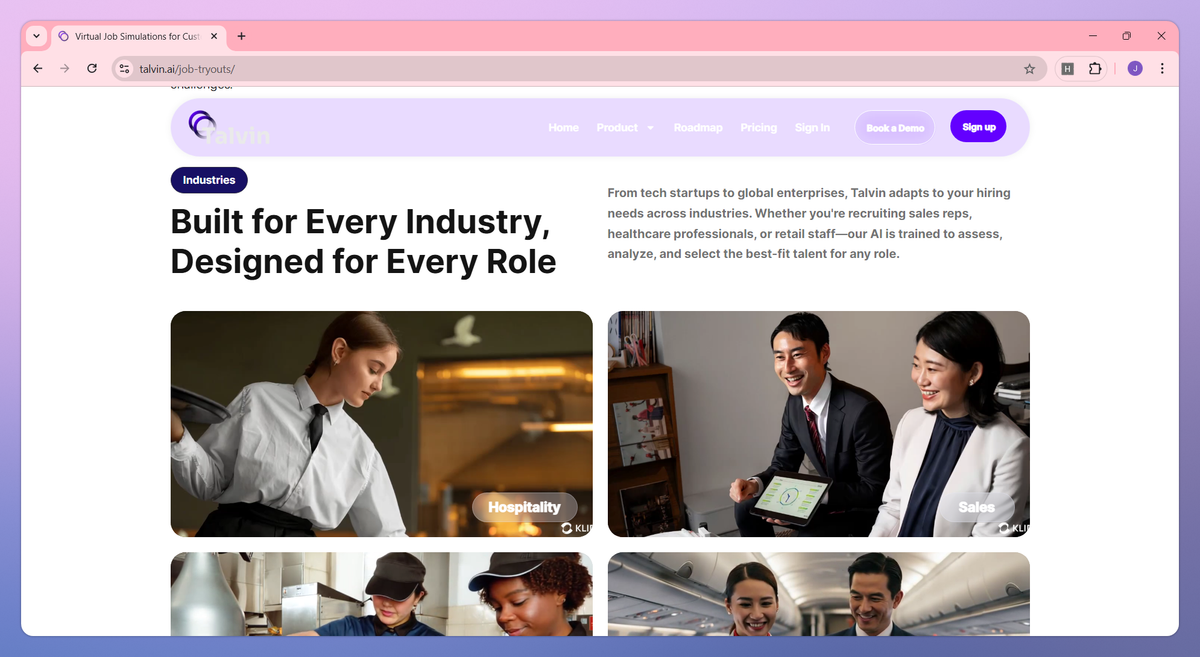Click the H extension icon
The width and height of the screenshot is (1200, 657).
coord(1068,69)
